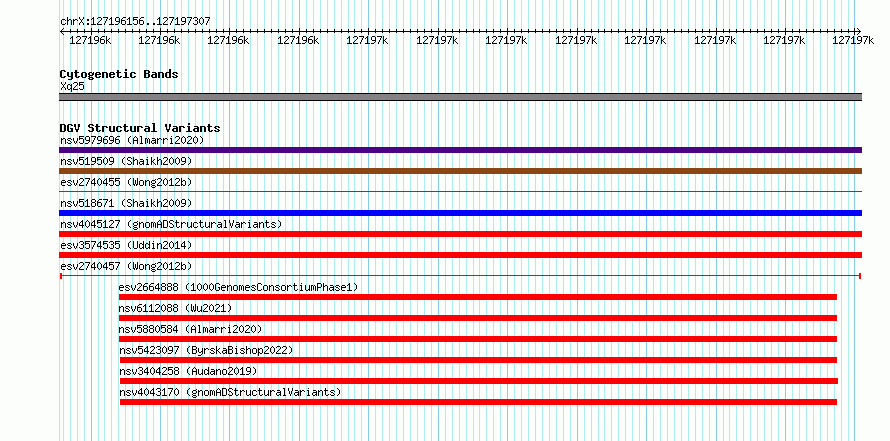
Task: Open esv2740457 (Wong2012b) variant label
Action: coord(126,266)
